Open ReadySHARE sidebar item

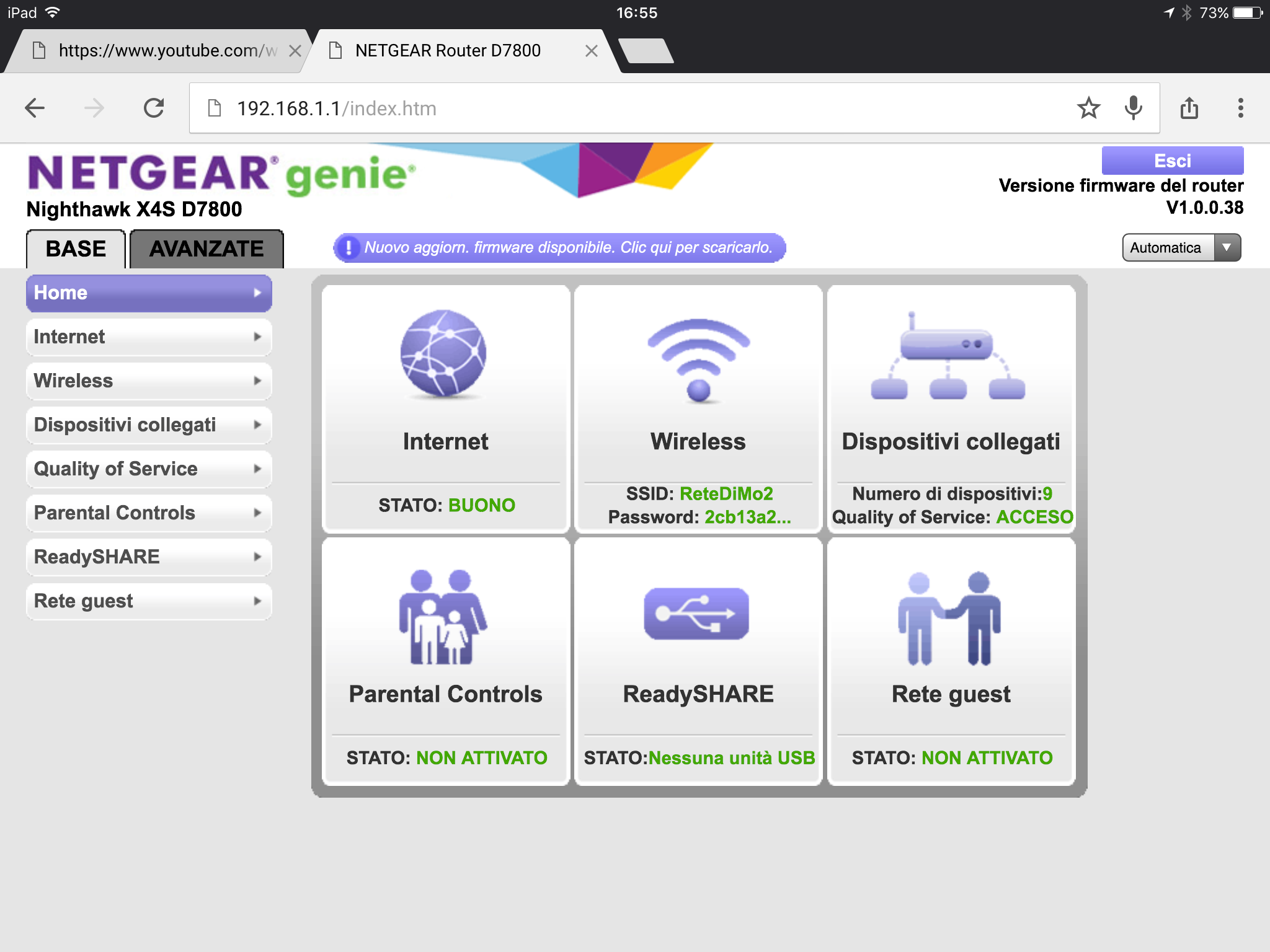pyautogui.click(x=149, y=557)
